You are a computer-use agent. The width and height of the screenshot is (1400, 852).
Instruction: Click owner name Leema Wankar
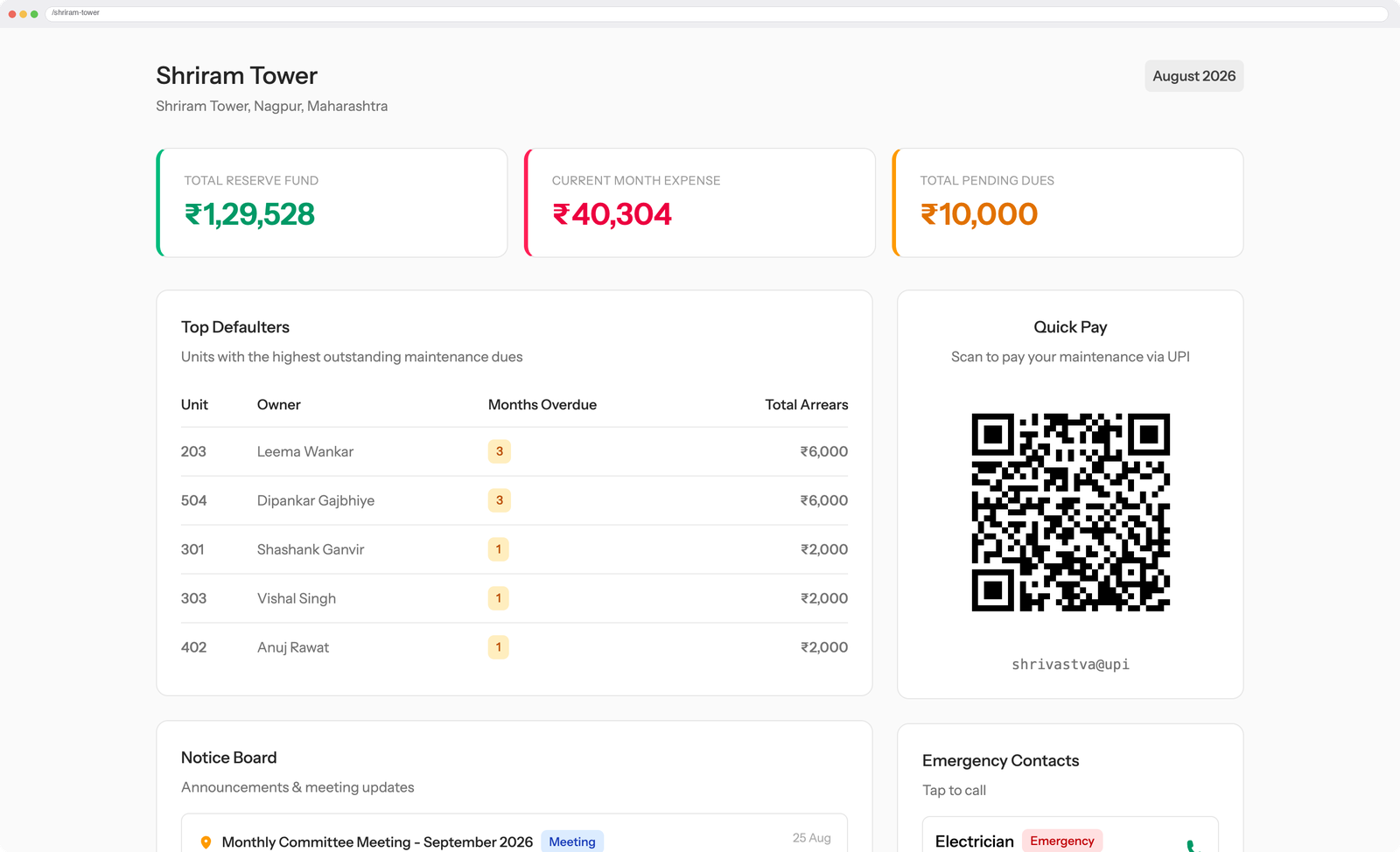tap(305, 451)
